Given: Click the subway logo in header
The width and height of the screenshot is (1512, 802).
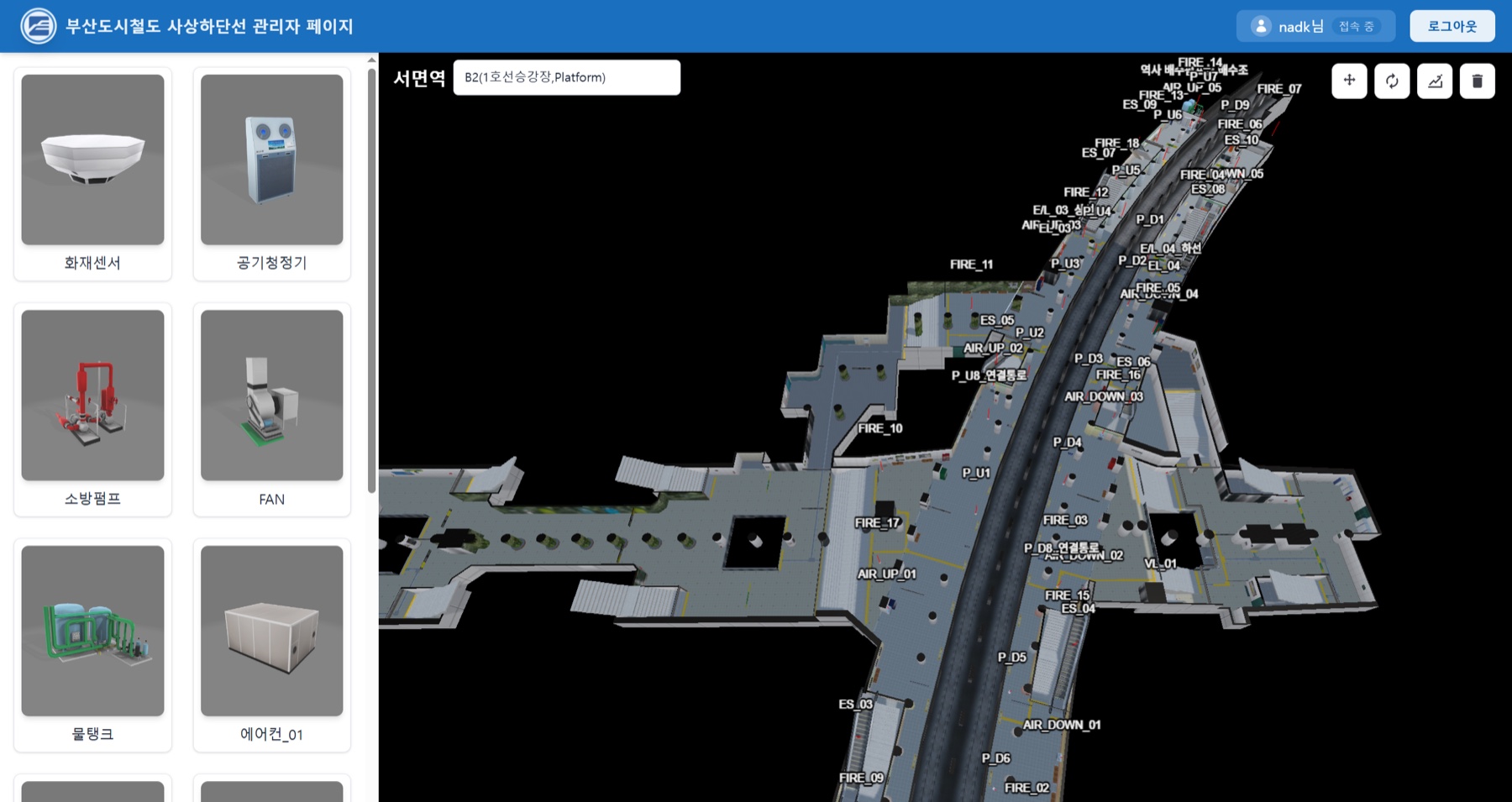Looking at the screenshot, I should coord(39,26).
